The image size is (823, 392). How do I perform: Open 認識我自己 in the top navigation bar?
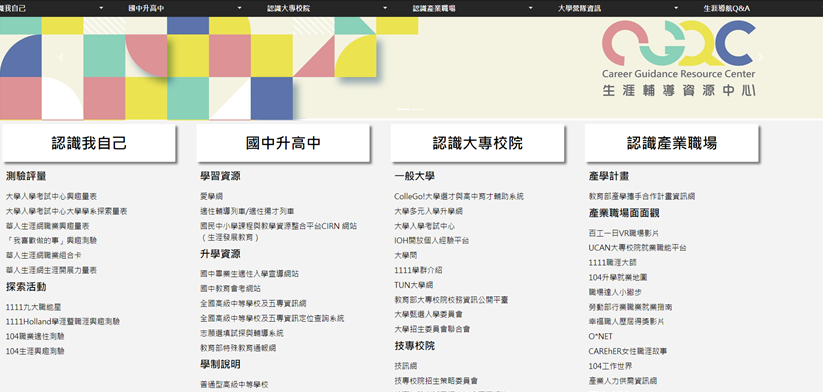tap(13, 8)
